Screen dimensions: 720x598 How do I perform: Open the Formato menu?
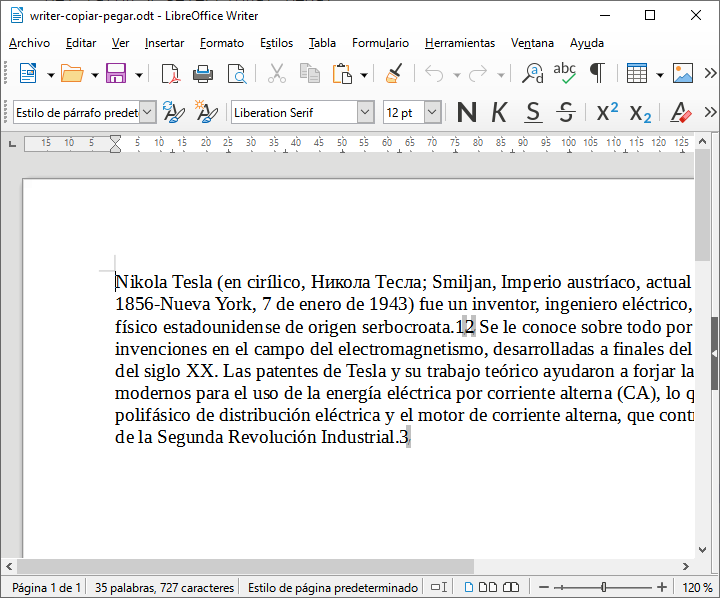coord(222,43)
